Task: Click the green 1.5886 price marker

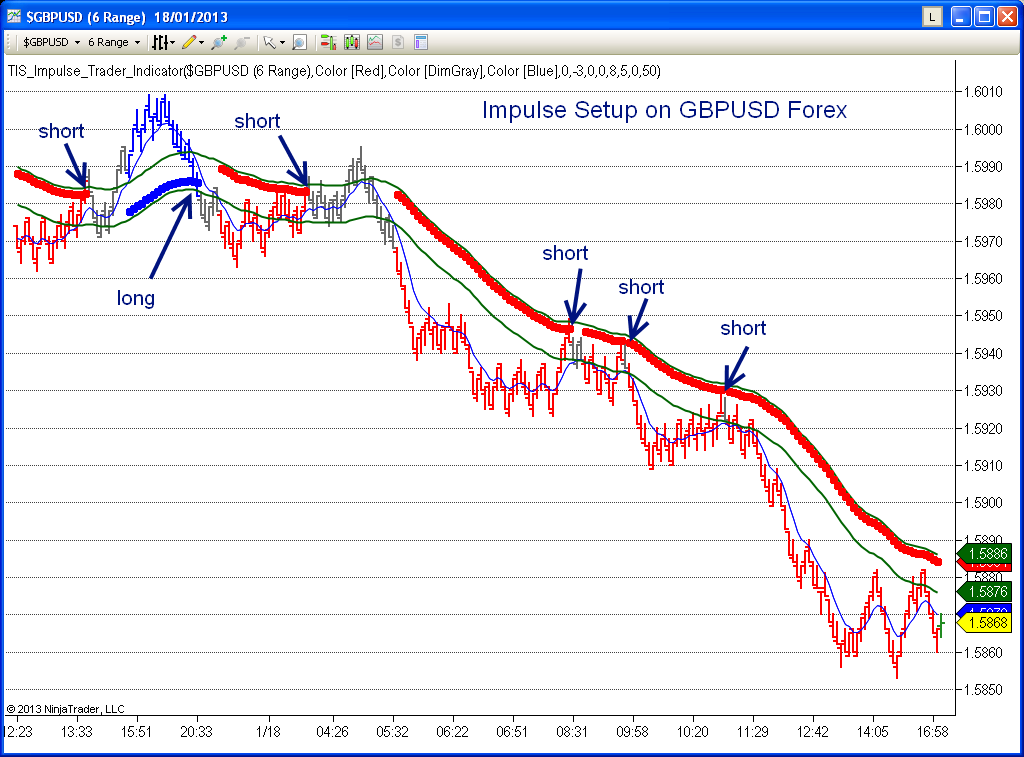Action: pos(985,553)
